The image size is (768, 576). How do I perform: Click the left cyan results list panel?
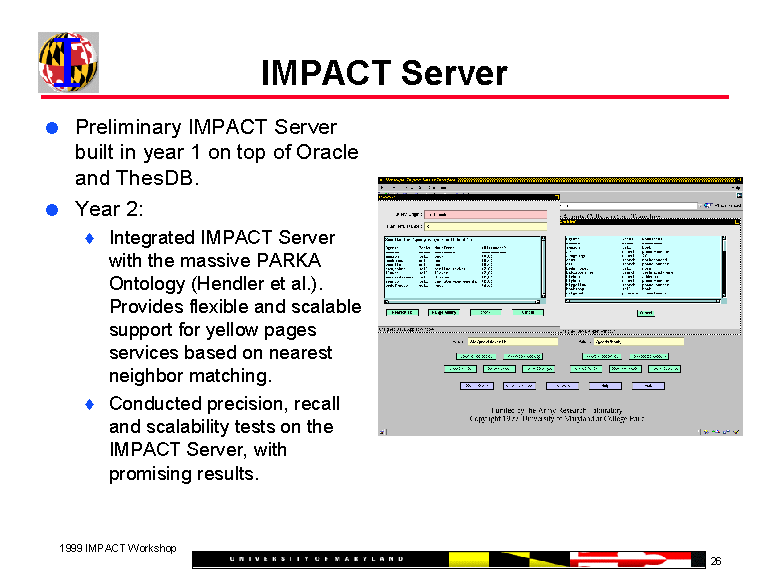click(462, 267)
